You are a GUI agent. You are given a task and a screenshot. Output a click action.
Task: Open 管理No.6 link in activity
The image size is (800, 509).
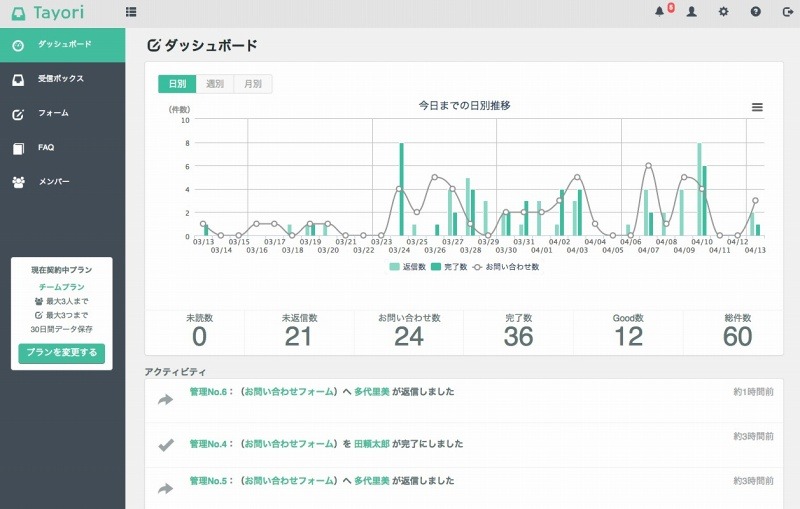(x=208, y=392)
